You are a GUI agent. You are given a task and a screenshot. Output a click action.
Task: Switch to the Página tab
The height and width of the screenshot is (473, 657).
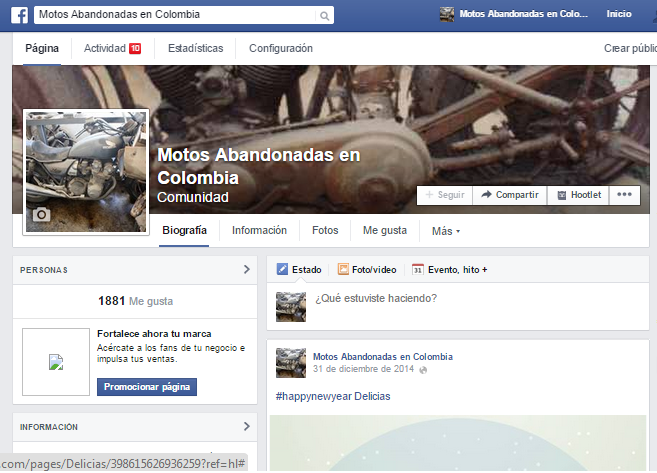(x=42, y=49)
